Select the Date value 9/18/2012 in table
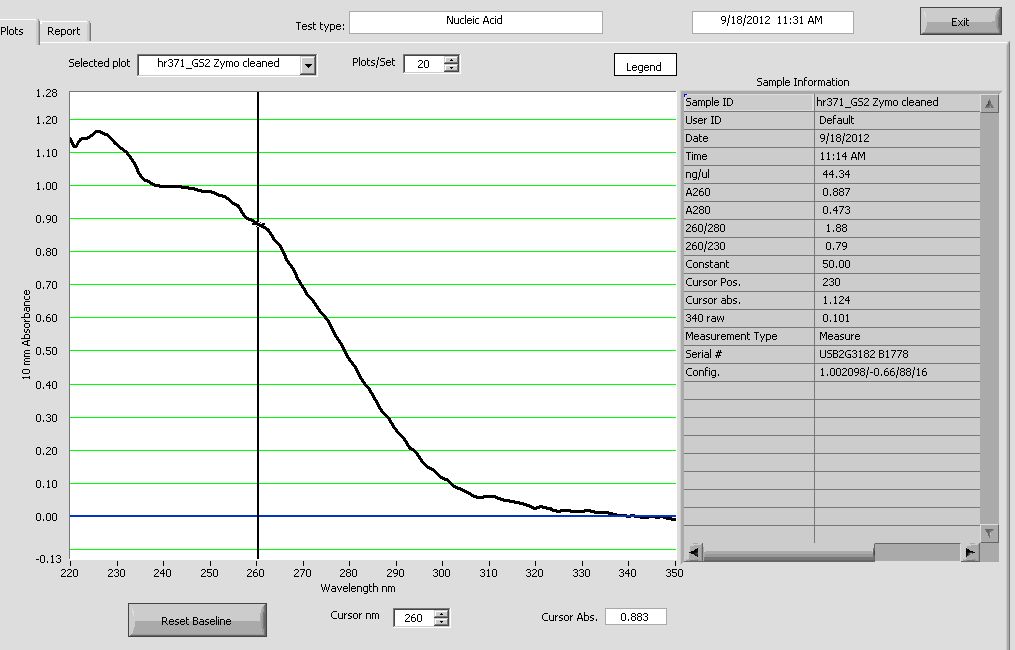The height and width of the screenshot is (650, 1015). [897, 139]
